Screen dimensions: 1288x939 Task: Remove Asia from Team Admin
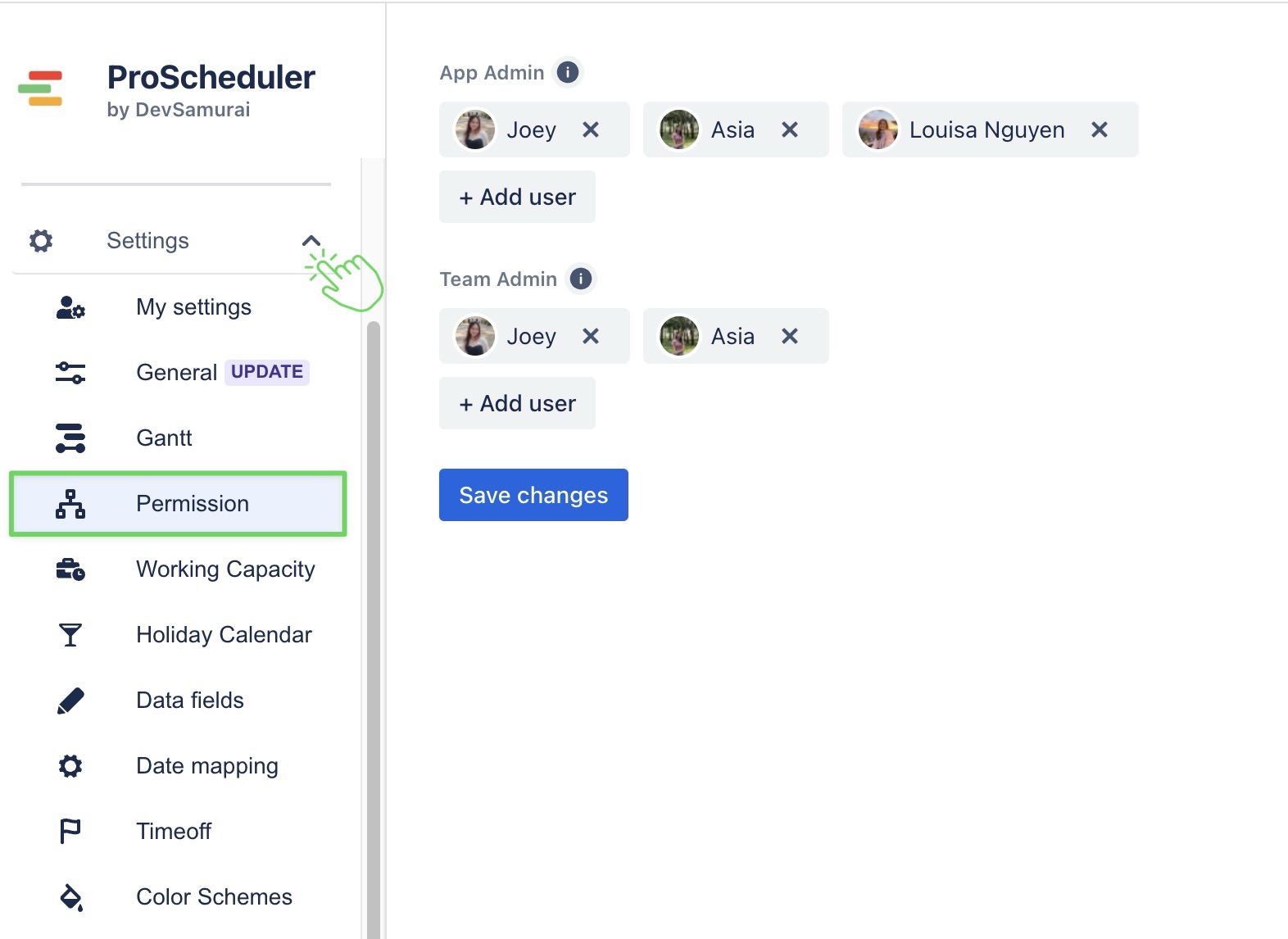click(790, 336)
